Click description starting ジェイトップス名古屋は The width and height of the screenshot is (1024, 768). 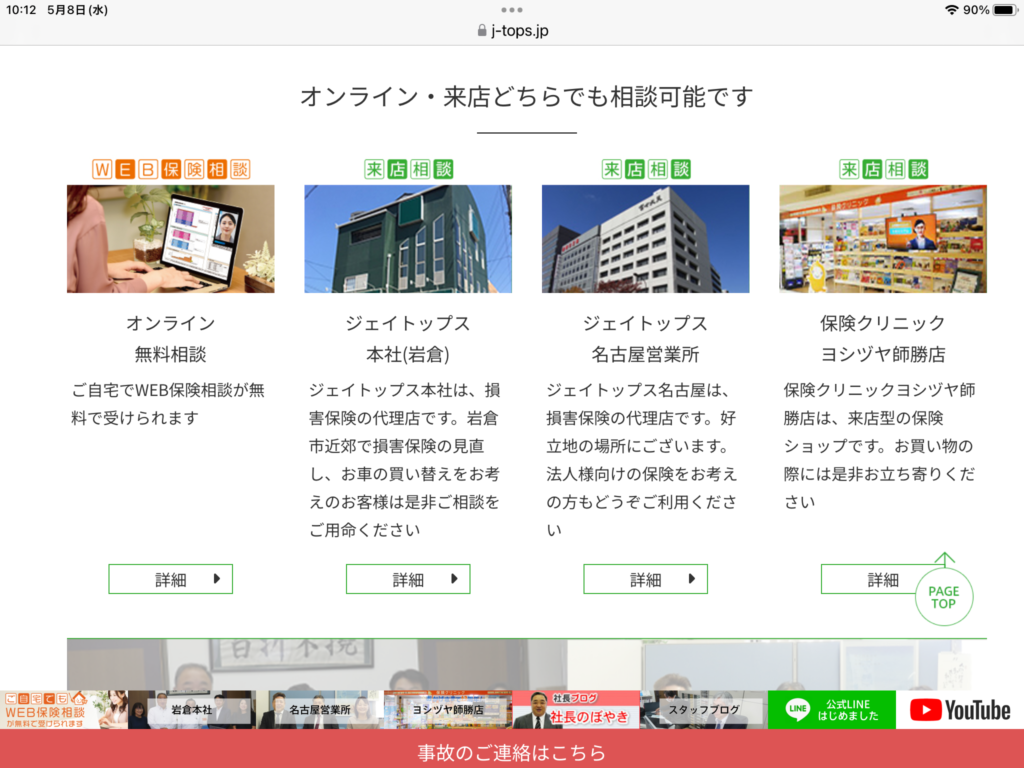[642, 460]
